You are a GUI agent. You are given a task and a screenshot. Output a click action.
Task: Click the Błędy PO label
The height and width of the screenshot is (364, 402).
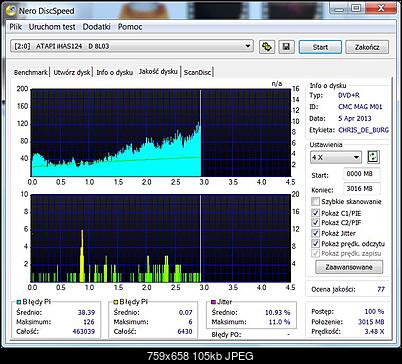coord(226,334)
